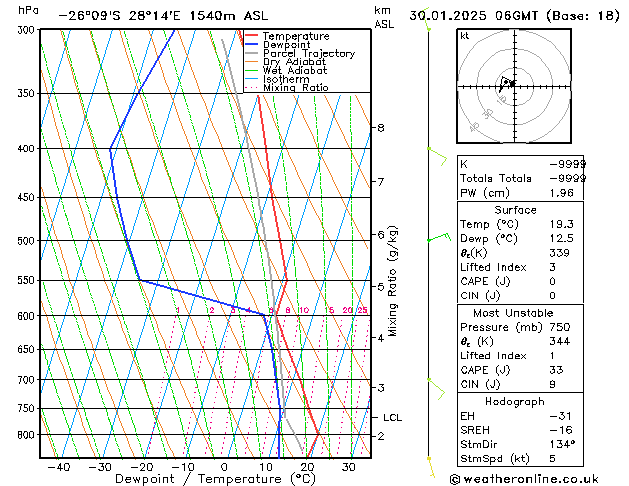Click the '5' km altitude label
Image resolution: width=629 pixels, height=486 pixels.
coord(381,287)
